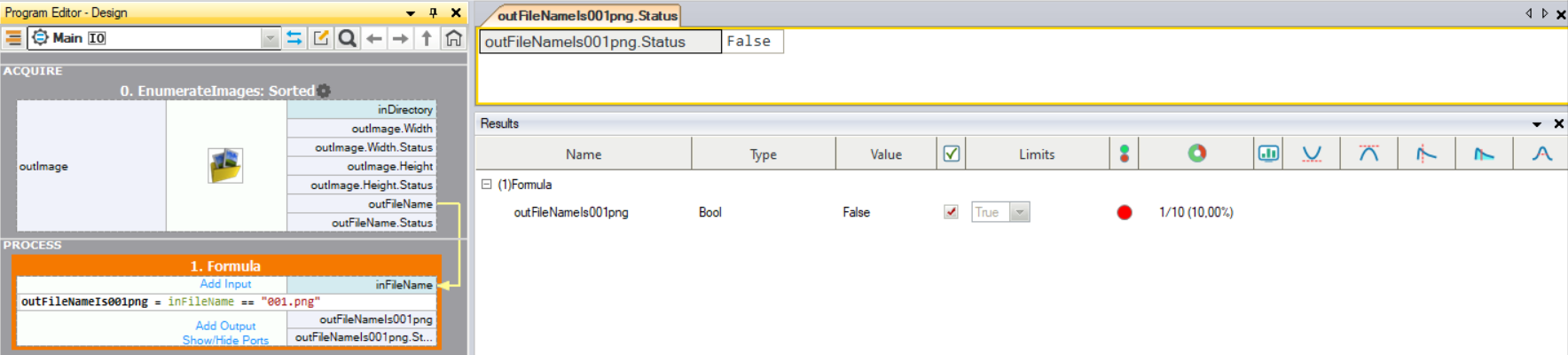Open the Main macrofilter dropdown
1568x355 pixels.
270,38
